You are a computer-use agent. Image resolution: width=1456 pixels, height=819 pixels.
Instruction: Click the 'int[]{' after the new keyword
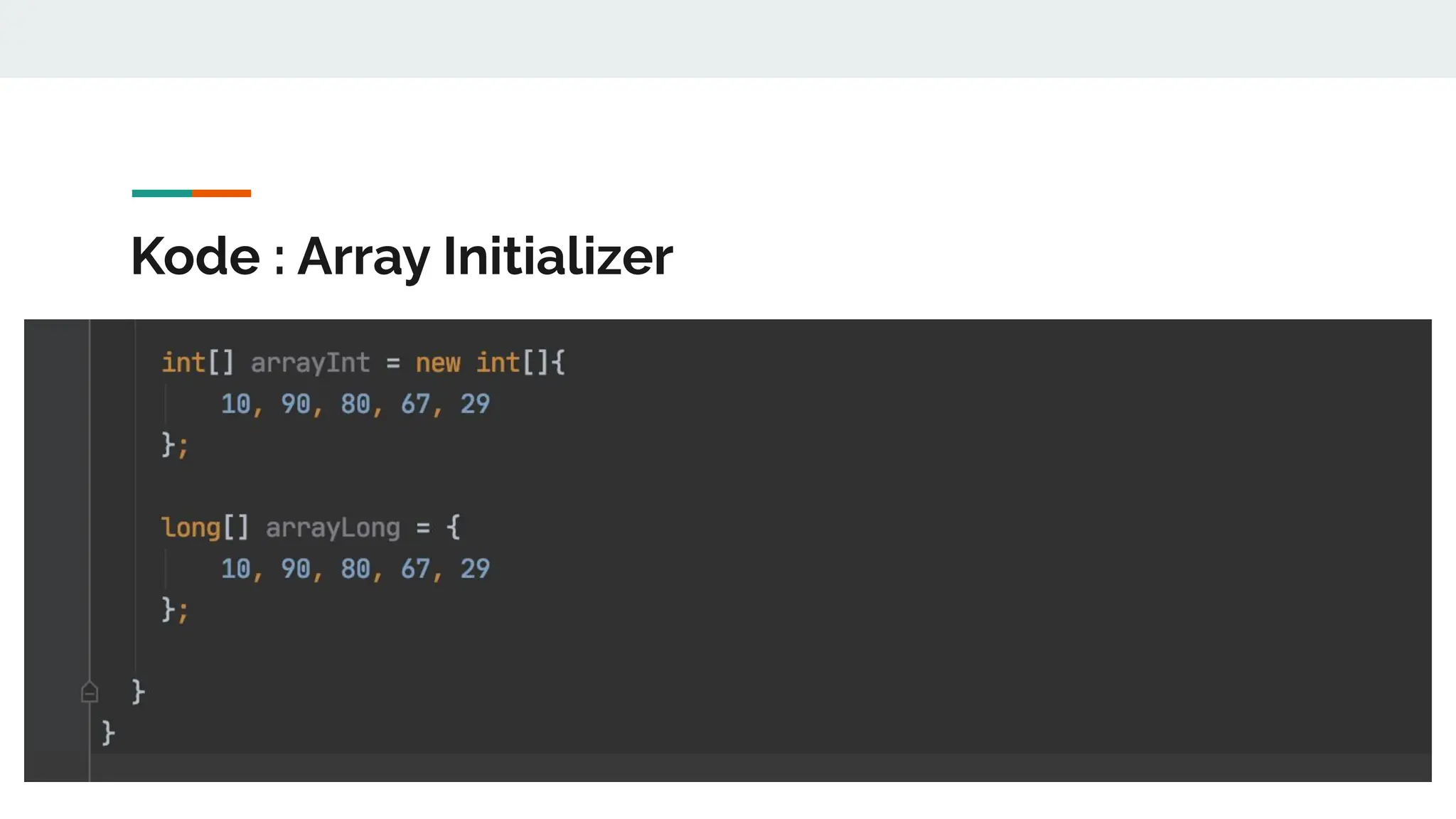tap(520, 363)
